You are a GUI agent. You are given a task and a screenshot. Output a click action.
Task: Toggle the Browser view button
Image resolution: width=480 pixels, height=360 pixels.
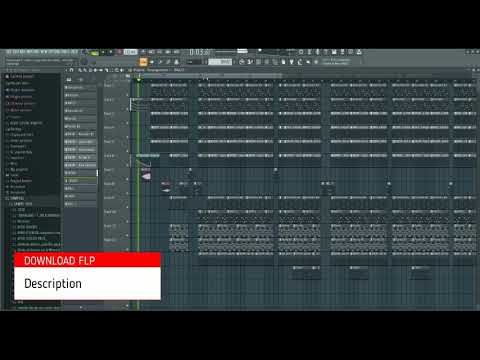[x=275, y=62]
